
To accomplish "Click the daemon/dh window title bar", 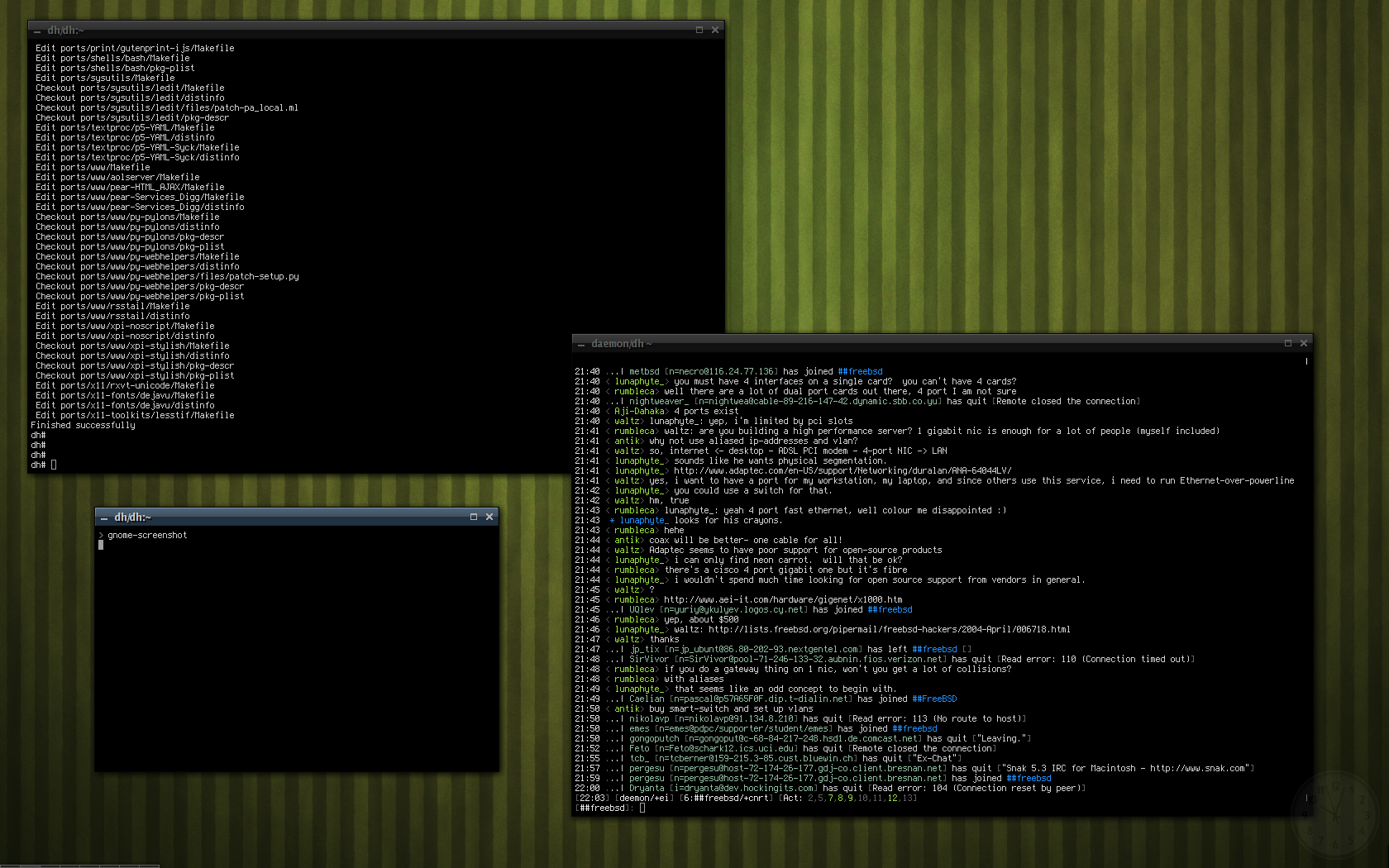I will click(909, 343).
